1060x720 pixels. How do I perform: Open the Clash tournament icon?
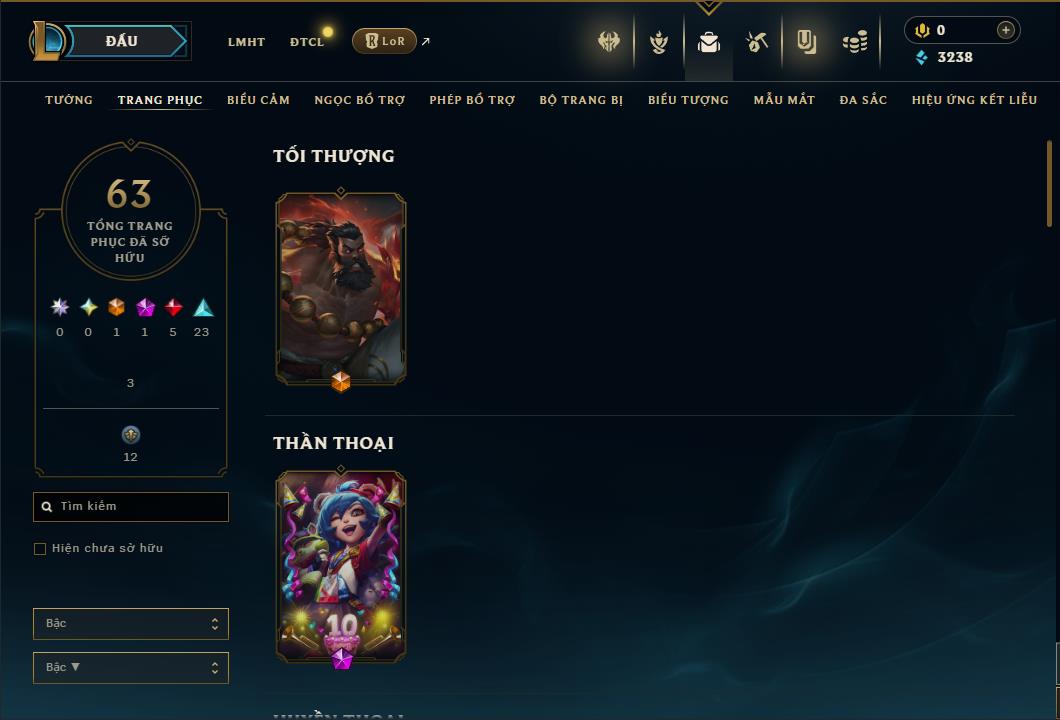tap(608, 42)
